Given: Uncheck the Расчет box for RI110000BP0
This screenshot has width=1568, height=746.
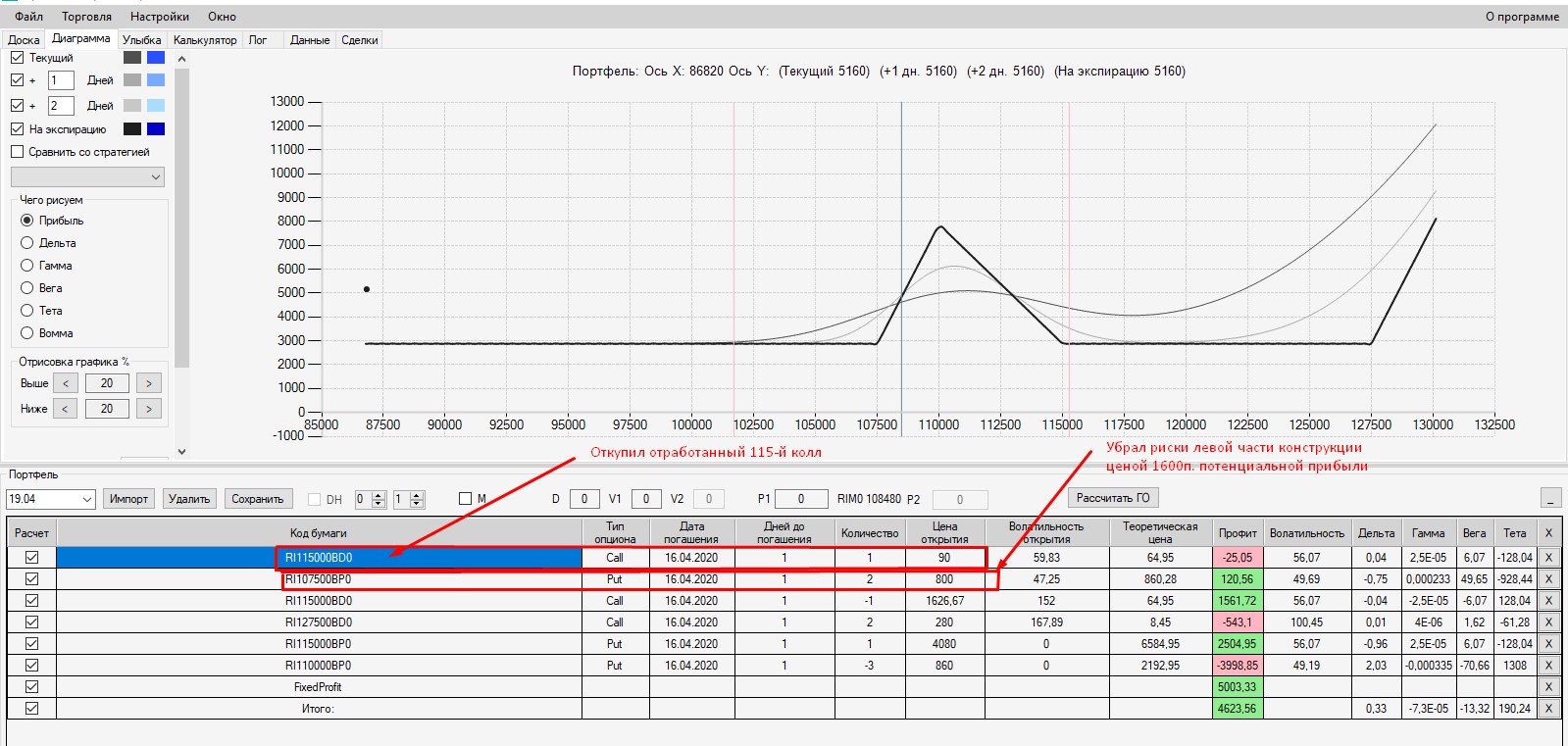Looking at the screenshot, I should (31, 666).
